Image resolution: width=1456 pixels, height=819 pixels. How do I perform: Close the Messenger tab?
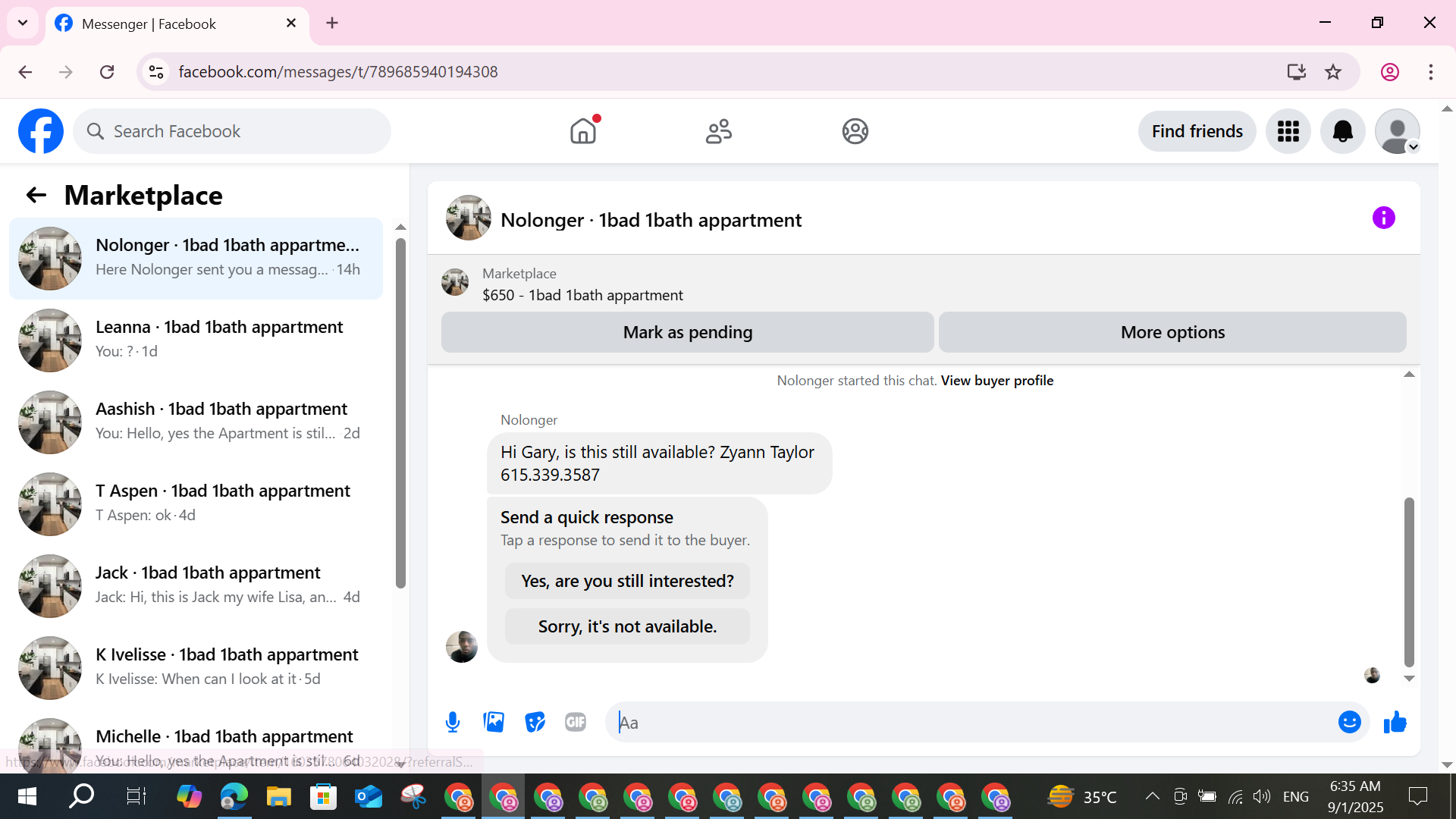point(291,24)
